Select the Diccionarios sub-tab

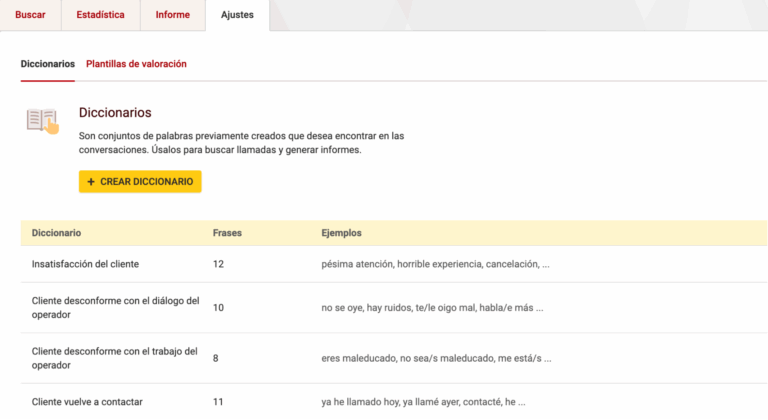click(x=47, y=63)
